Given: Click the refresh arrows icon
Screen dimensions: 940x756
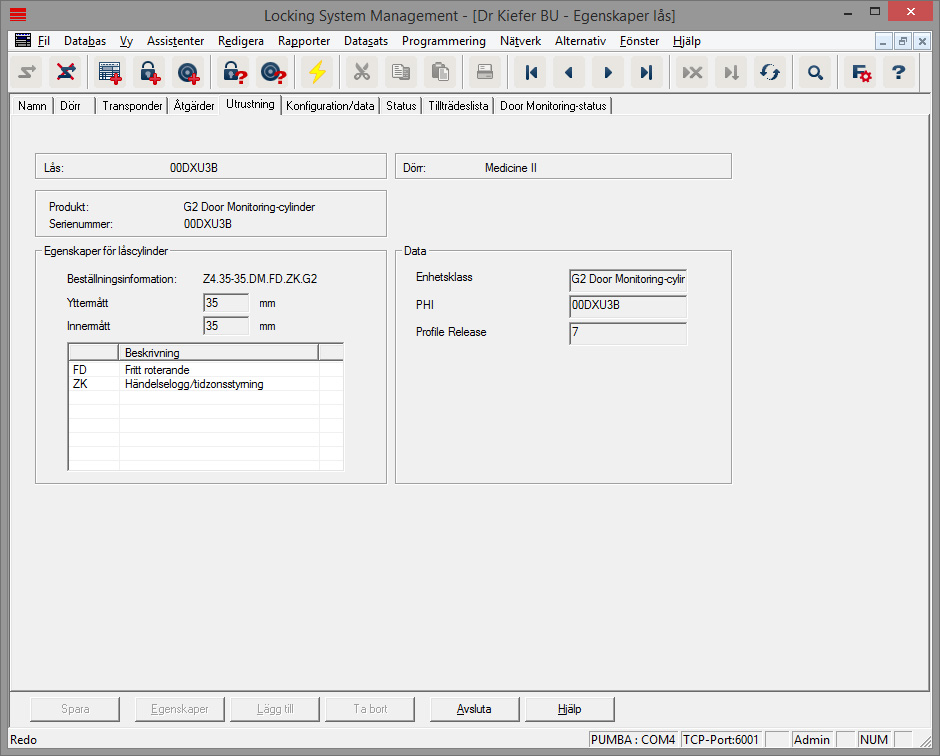Looking at the screenshot, I should click(x=769, y=72).
